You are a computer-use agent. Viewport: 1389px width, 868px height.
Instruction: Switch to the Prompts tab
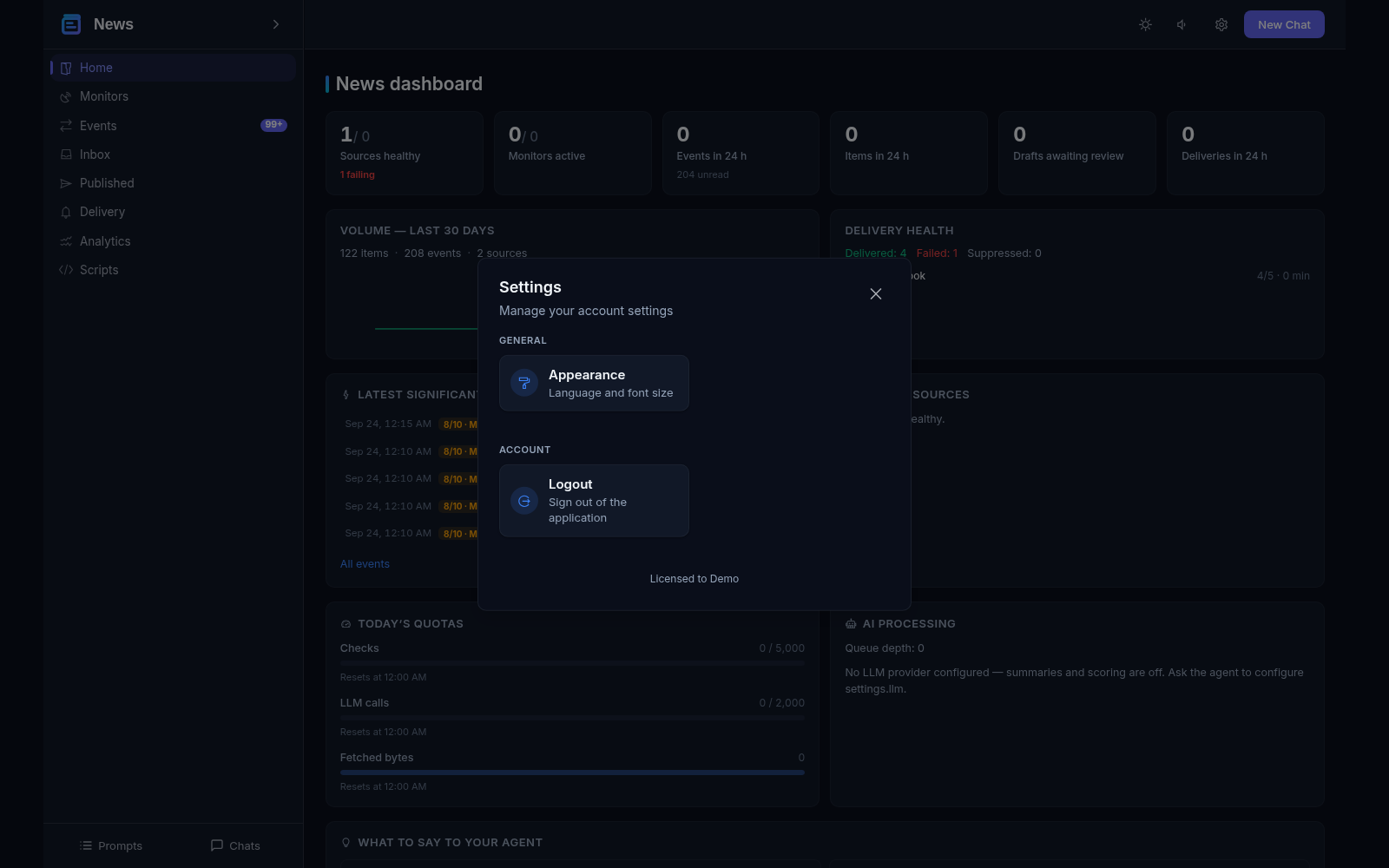tap(110, 845)
